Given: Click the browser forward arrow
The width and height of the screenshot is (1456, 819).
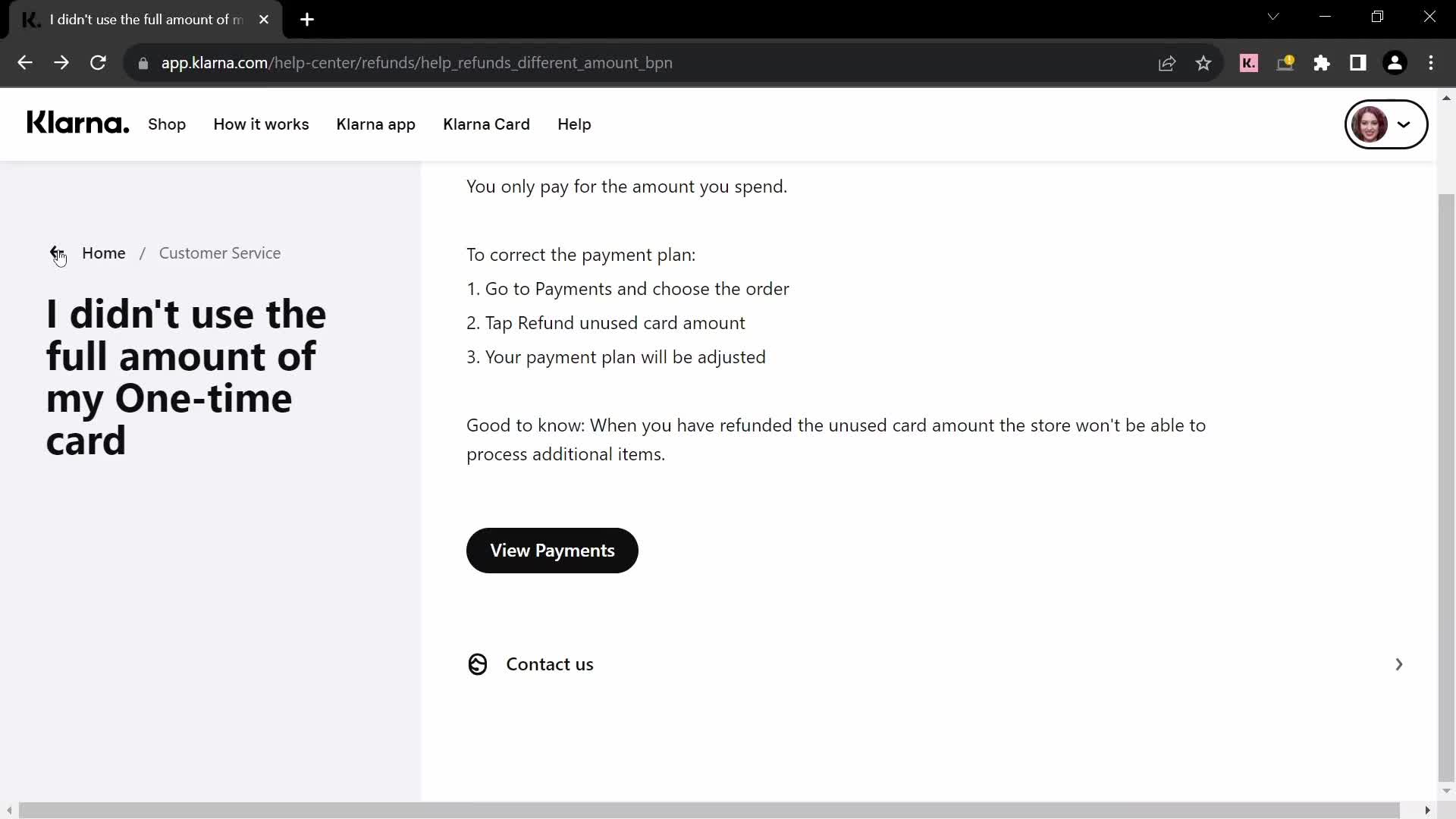Looking at the screenshot, I should tap(61, 63).
